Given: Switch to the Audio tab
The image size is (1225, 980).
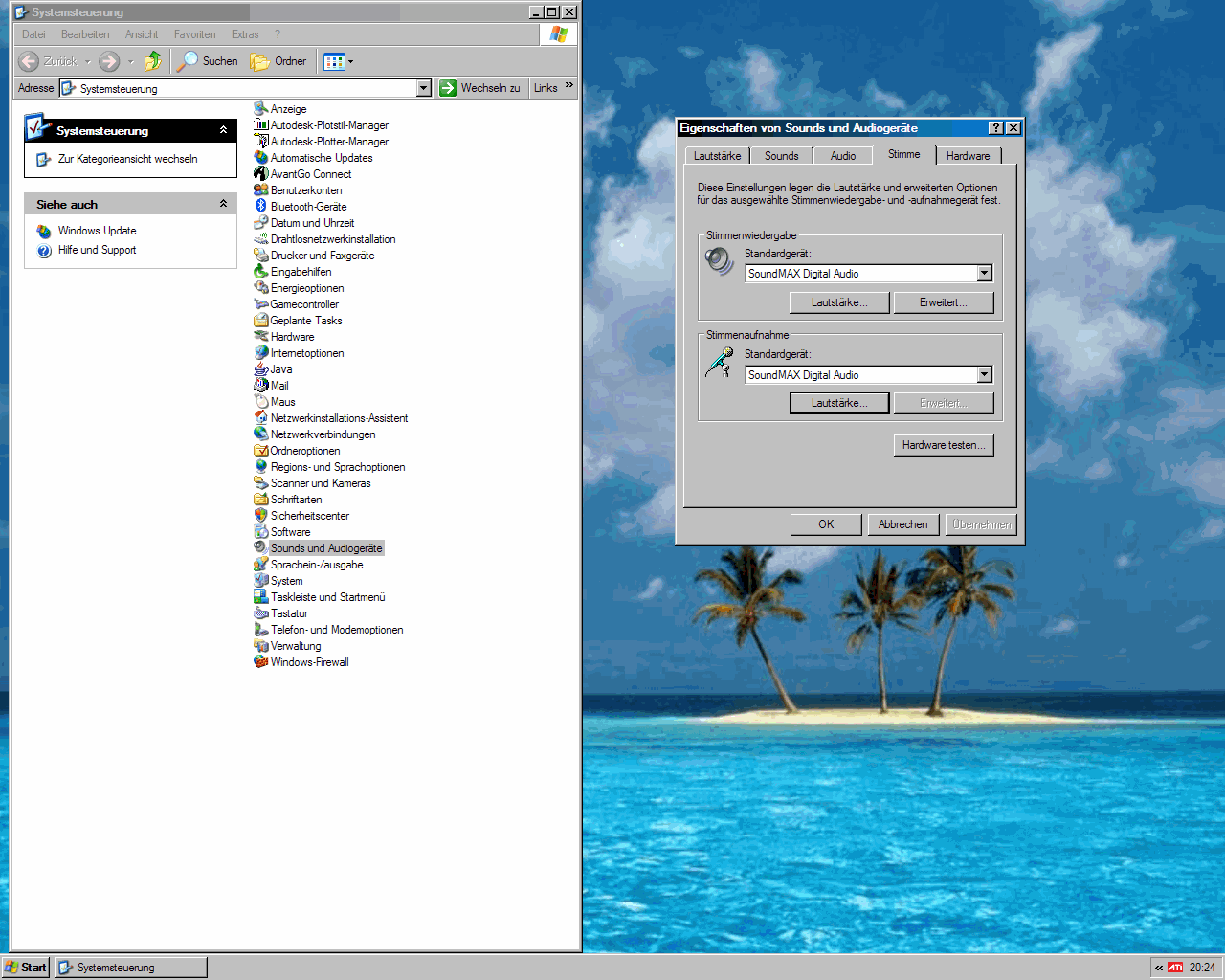Looking at the screenshot, I should 842,156.
